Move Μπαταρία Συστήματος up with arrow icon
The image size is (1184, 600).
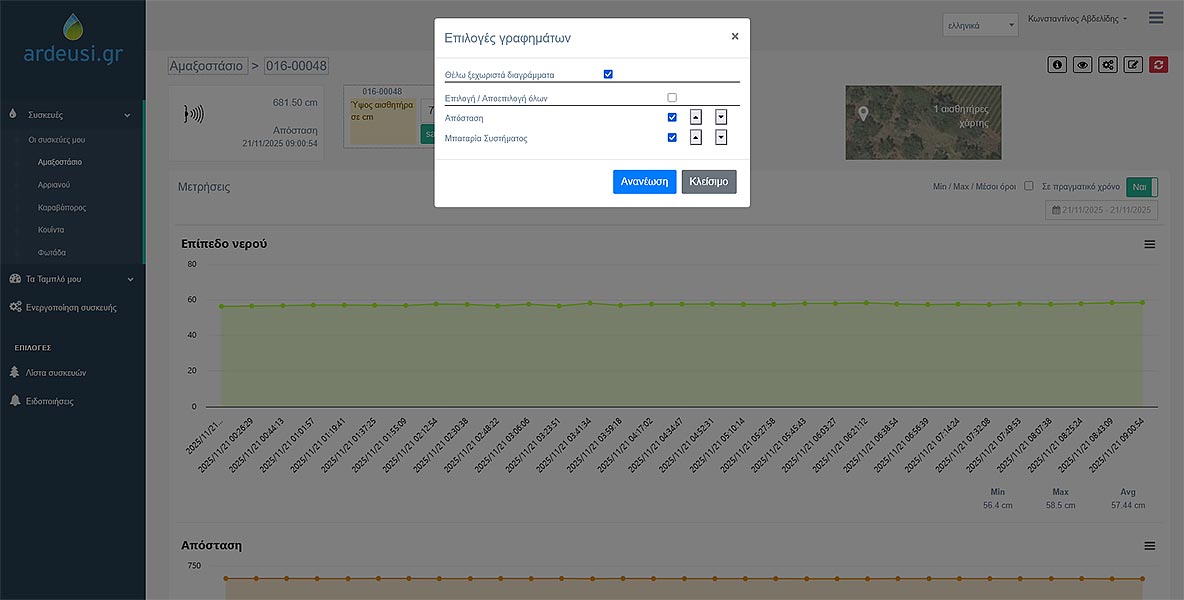coord(696,138)
